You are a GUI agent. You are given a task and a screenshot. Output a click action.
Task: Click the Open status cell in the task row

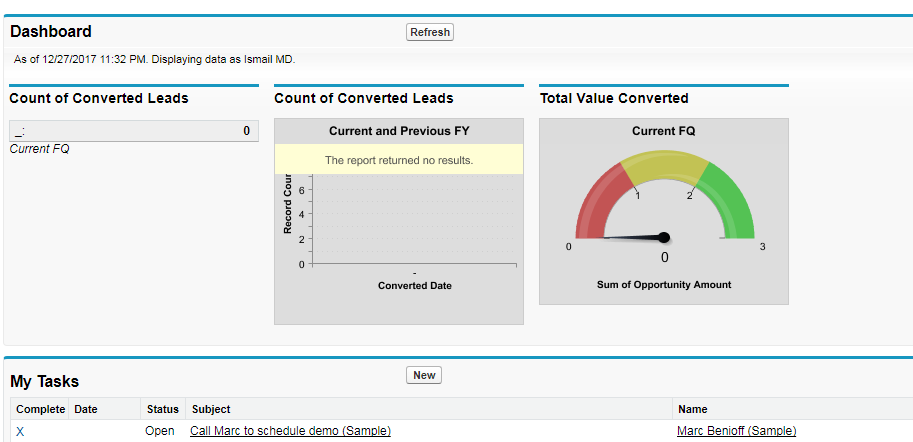(x=160, y=431)
